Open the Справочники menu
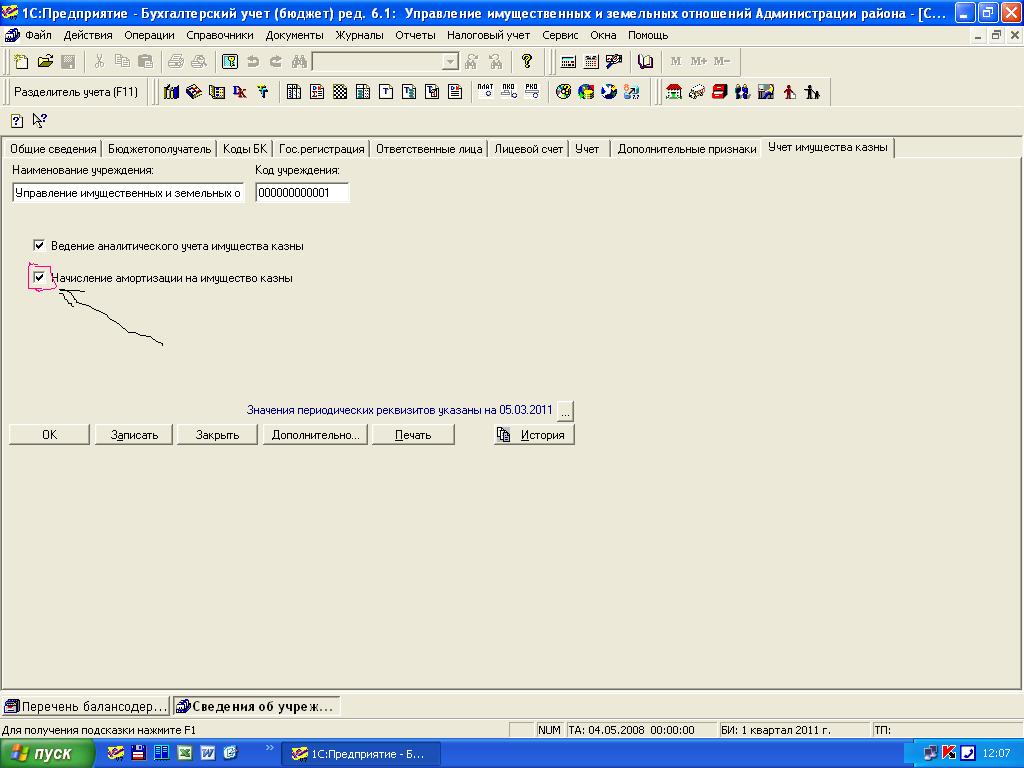Screen dimensions: 1024x768 220,35
